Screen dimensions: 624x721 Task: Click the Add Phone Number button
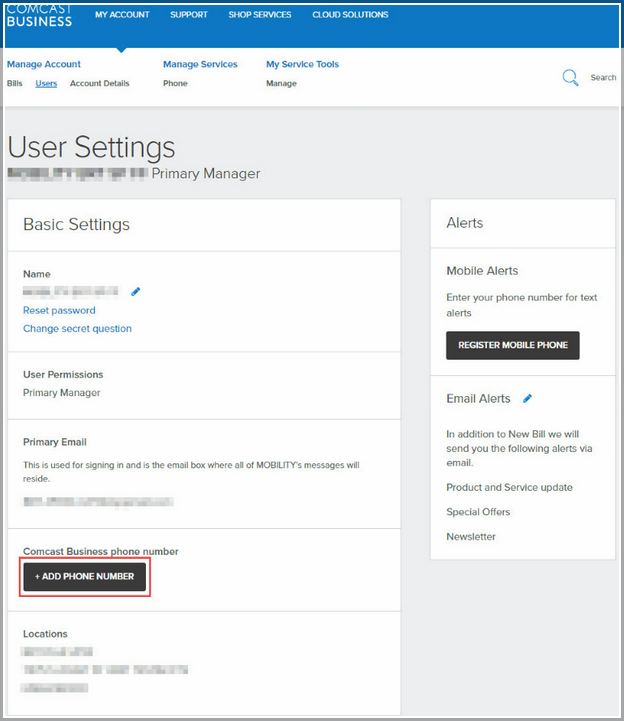[85, 577]
